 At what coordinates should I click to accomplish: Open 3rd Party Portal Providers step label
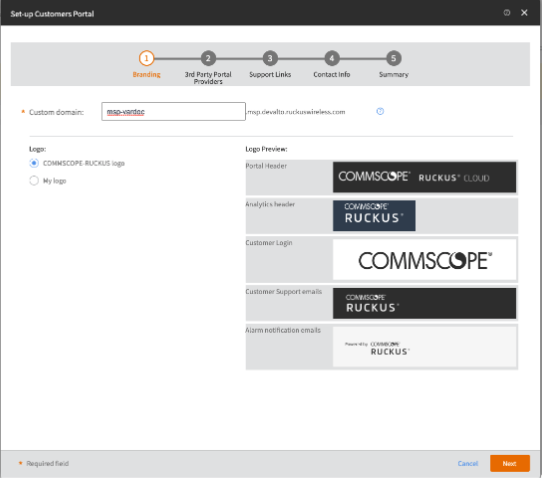tap(208, 78)
